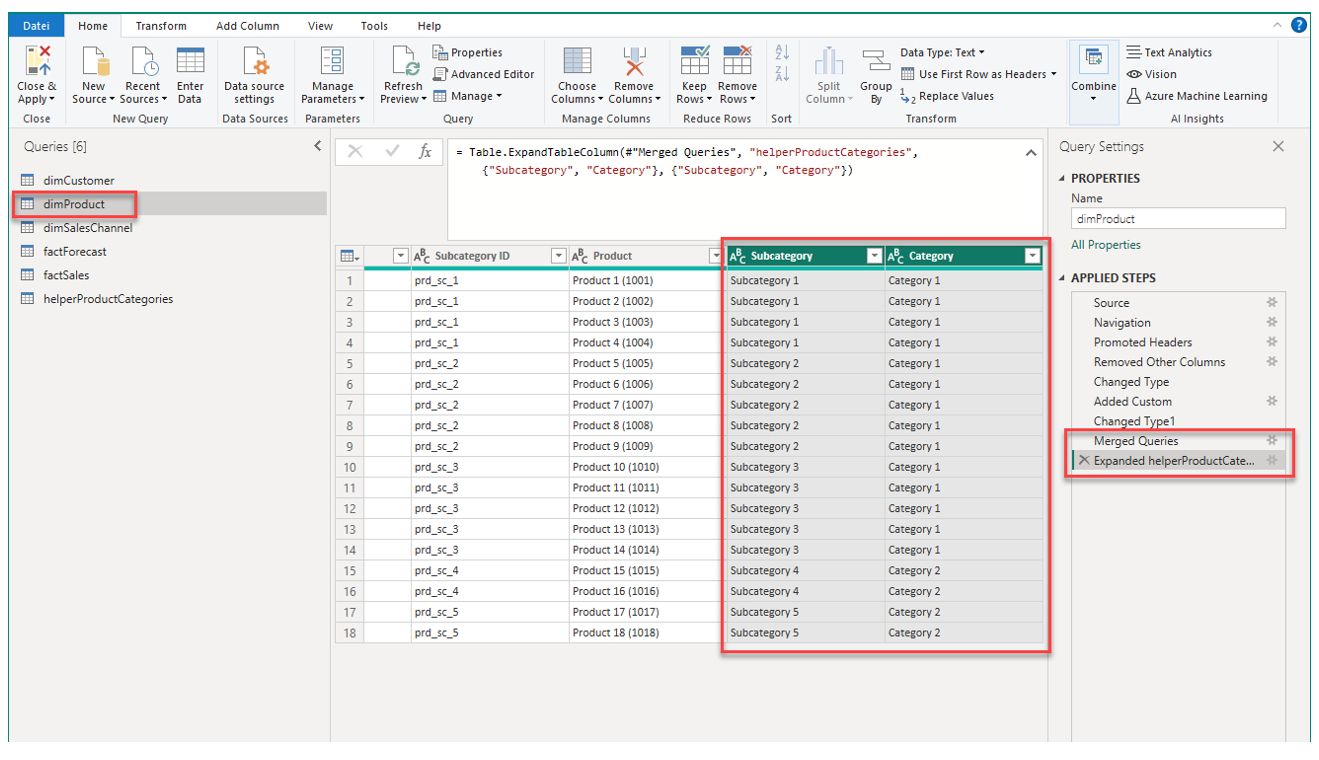
Task: Click the Choose Columns icon
Action: pyautogui.click(x=577, y=62)
